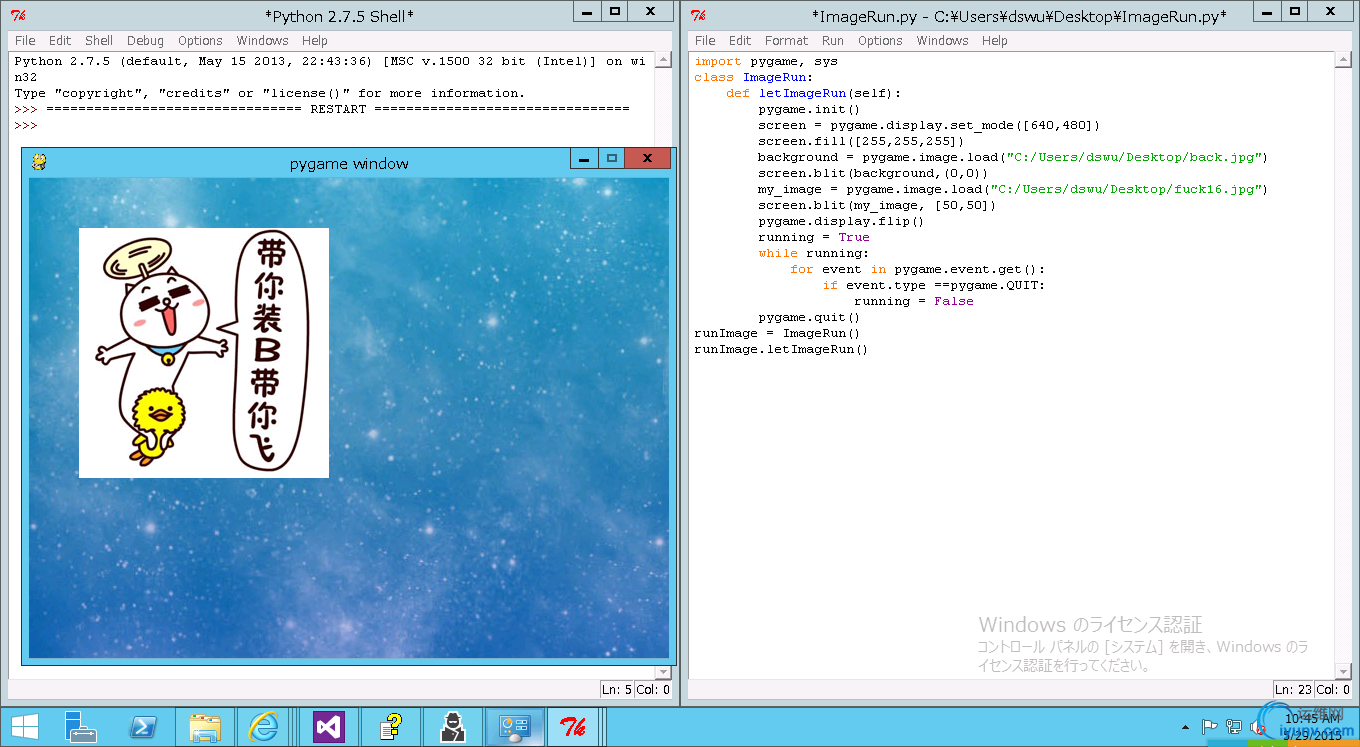Screen dimensions: 1360x747
Task: Click the ImageRun.py editor scrollbar up arrow
Action: point(1343,60)
